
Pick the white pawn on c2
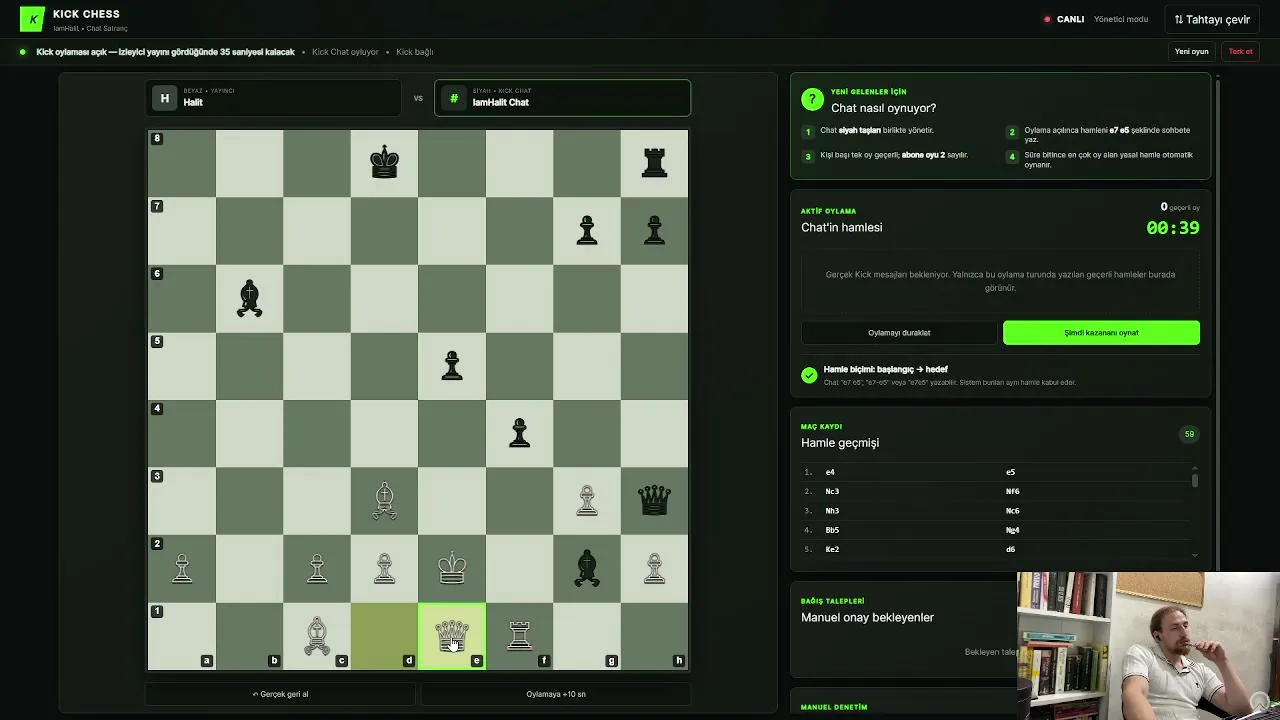pyautogui.click(x=316, y=568)
